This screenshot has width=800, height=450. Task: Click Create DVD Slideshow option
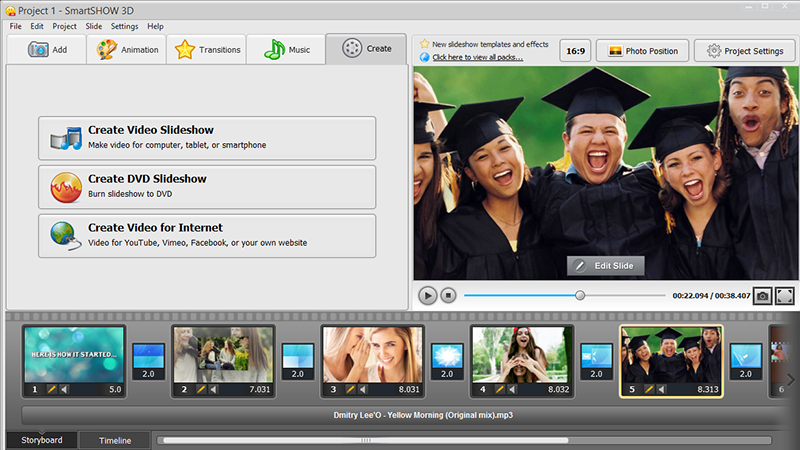[x=207, y=187]
